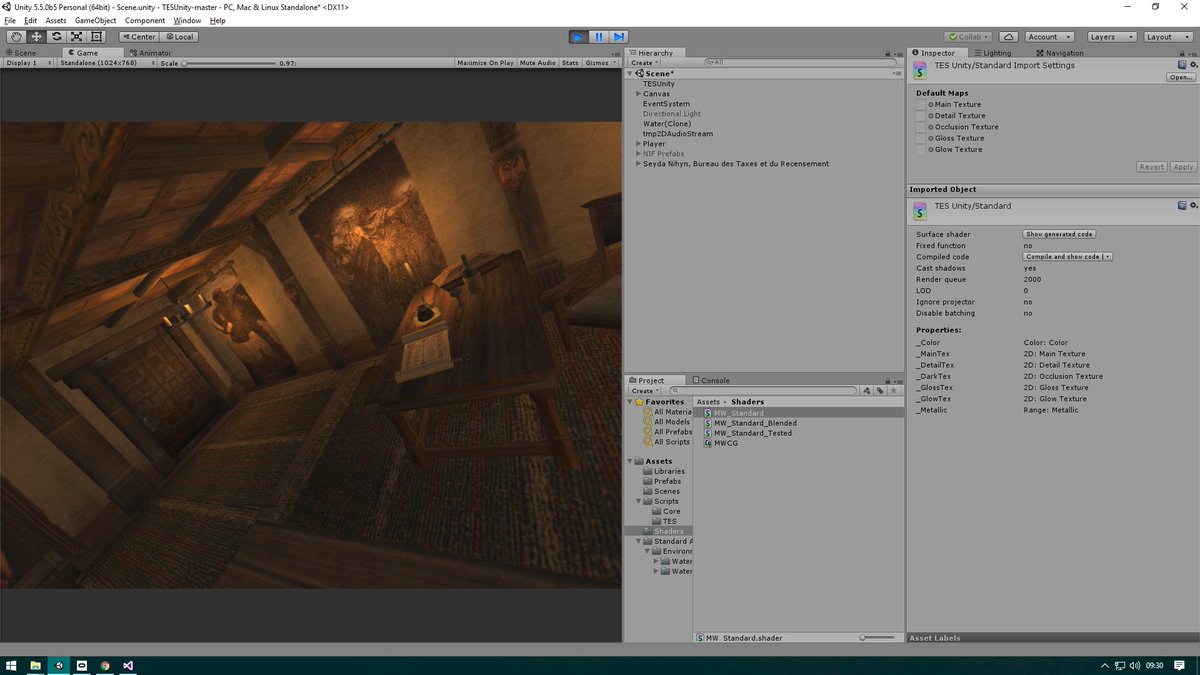
Task: Click the MW_Standard_Blended shader icon
Action: click(708, 423)
